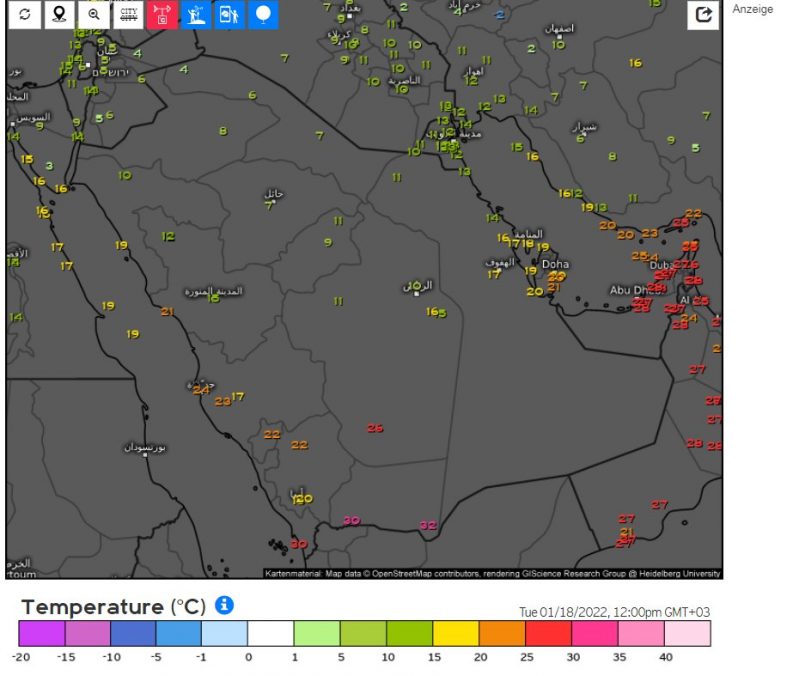The height and width of the screenshot is (676, 799).
Task: Open the location pin tool
Action: pyautogui.click(x=60, y=14)
